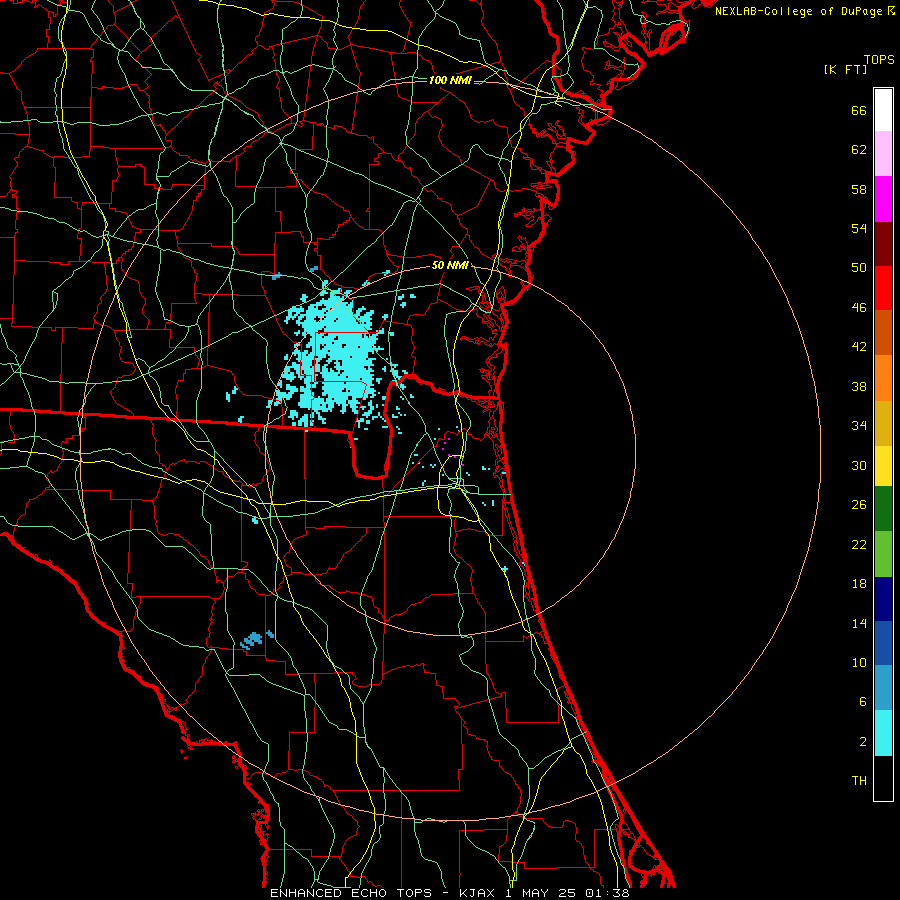Click the yellow 34 color swatch
This screenshot has height=900, width=900.
click(883, 465)
